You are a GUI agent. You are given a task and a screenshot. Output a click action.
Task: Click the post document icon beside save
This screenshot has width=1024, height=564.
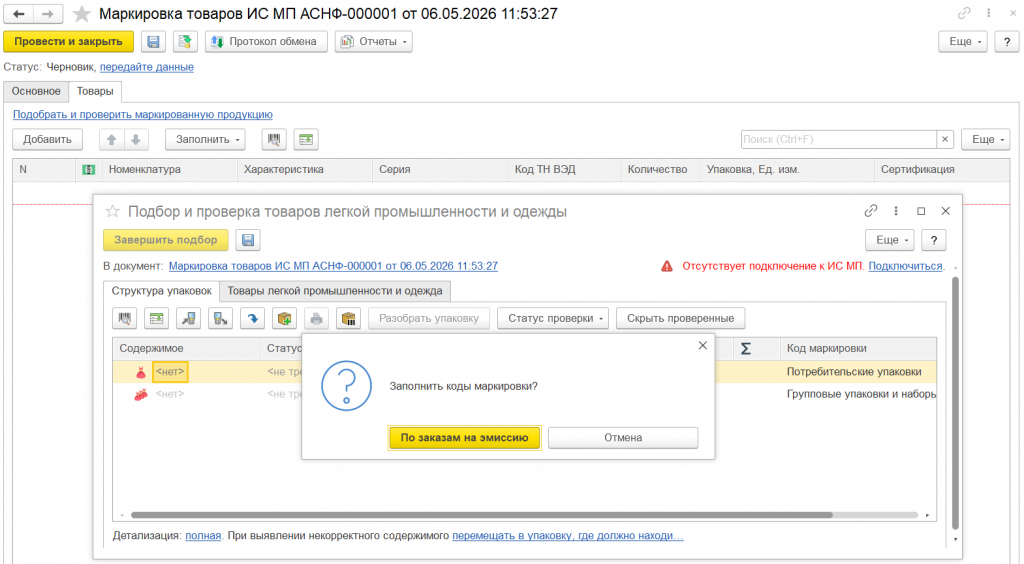[185, 42]
